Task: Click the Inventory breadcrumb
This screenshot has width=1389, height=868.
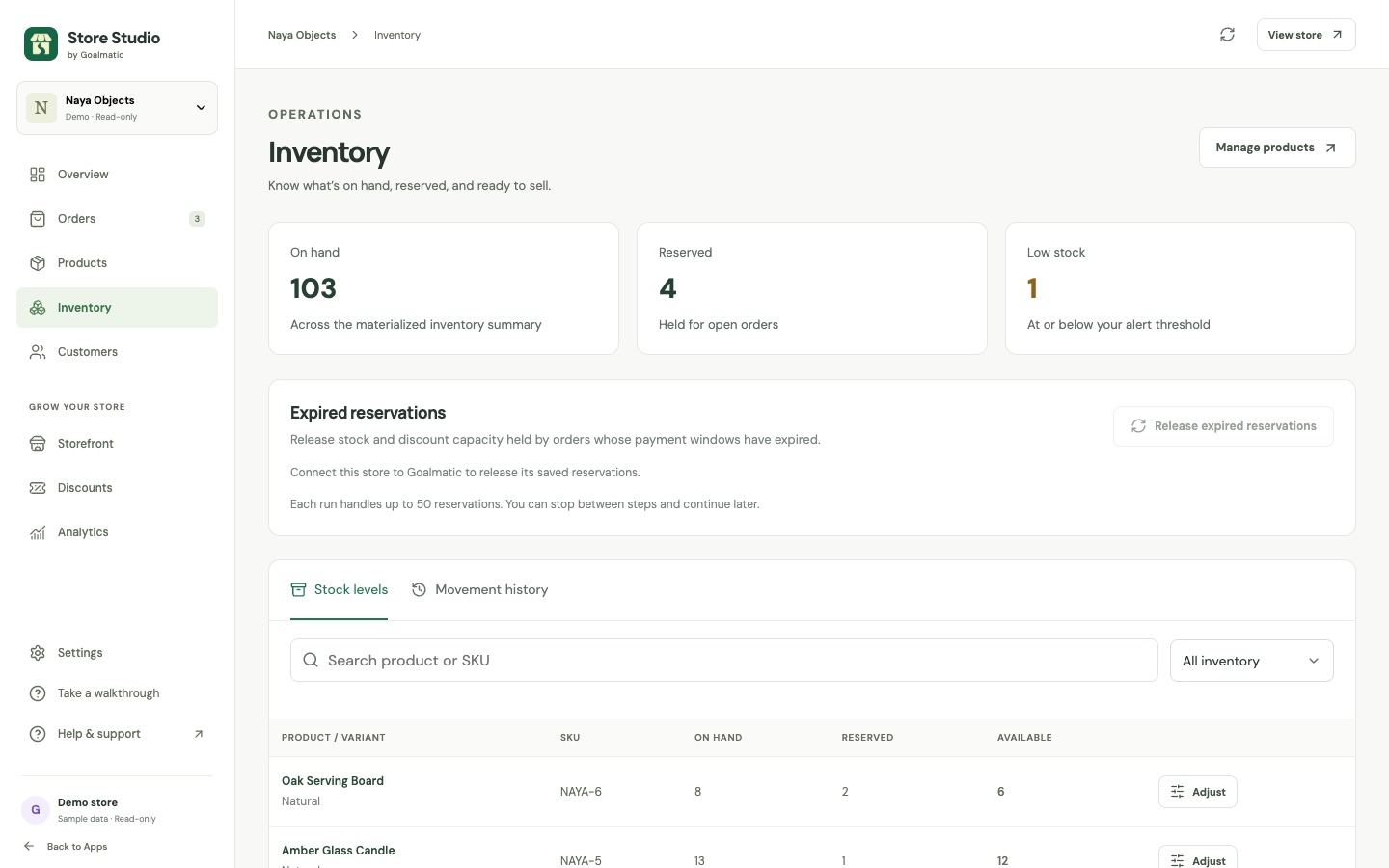Action: pyautogui.click(x=397, y=35)
